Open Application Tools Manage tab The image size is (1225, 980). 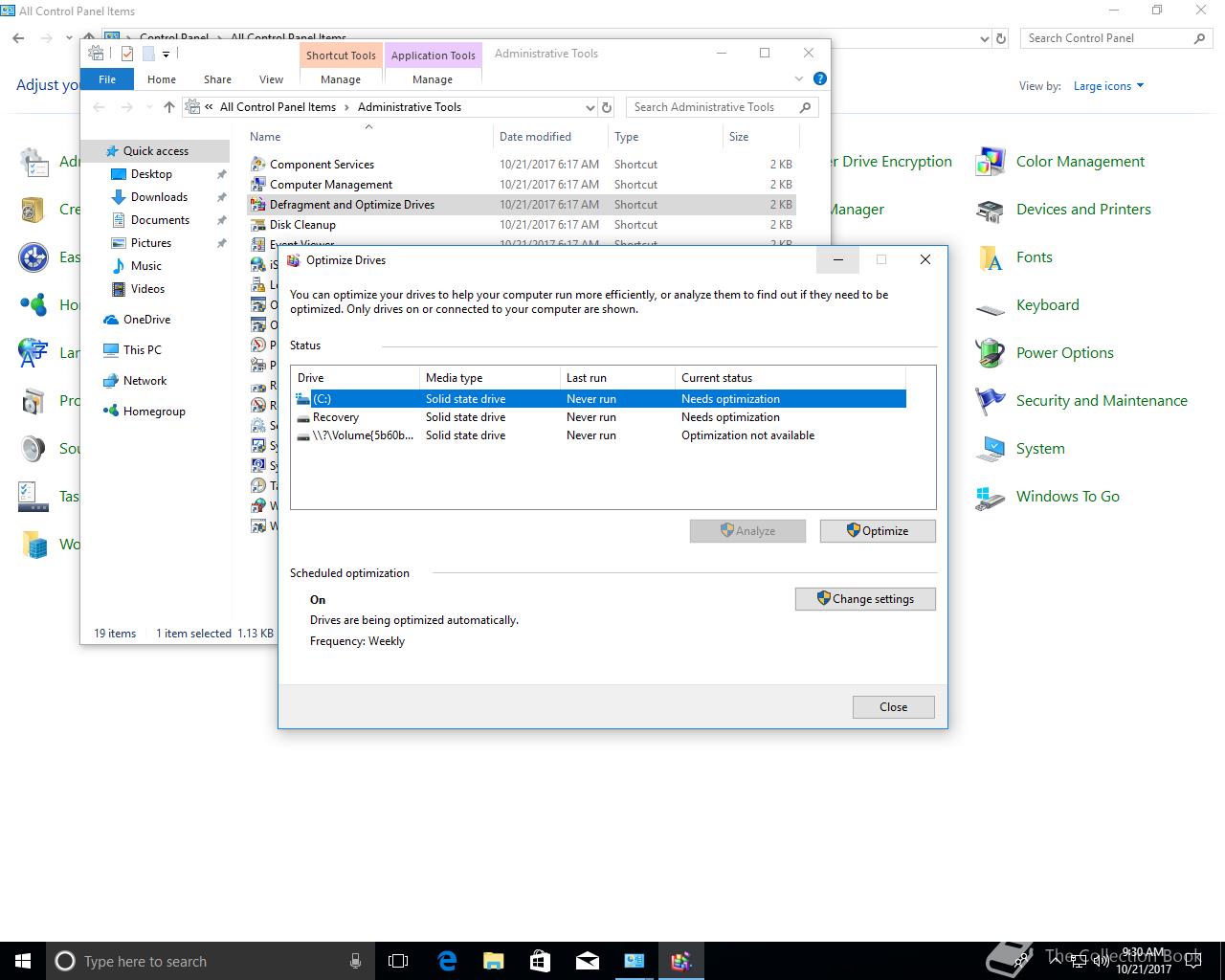[433, 79]
